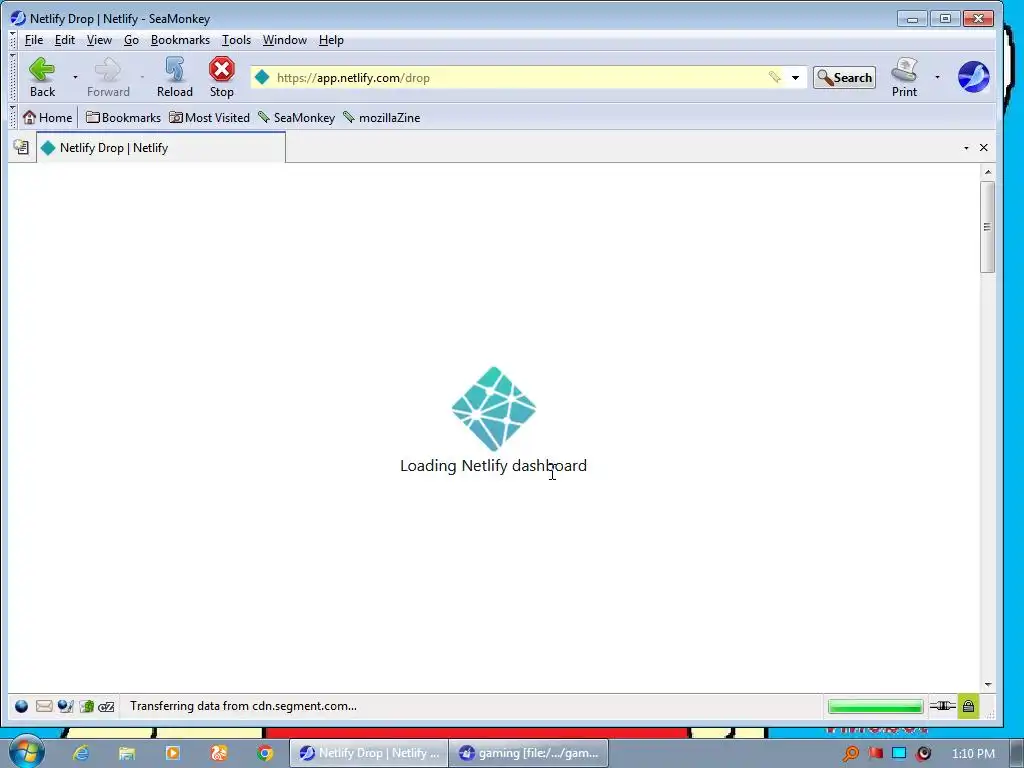
Task: Open the new tab button in tab strip
Action: (x=21, y=148)
